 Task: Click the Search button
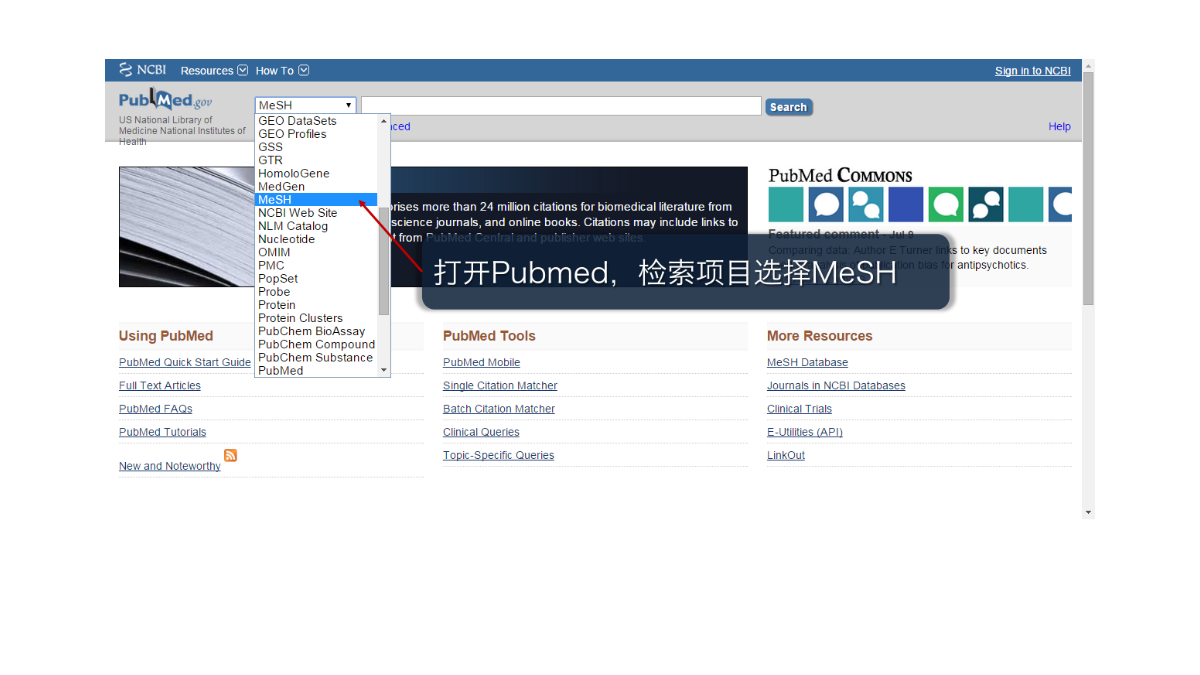(788, 107)
